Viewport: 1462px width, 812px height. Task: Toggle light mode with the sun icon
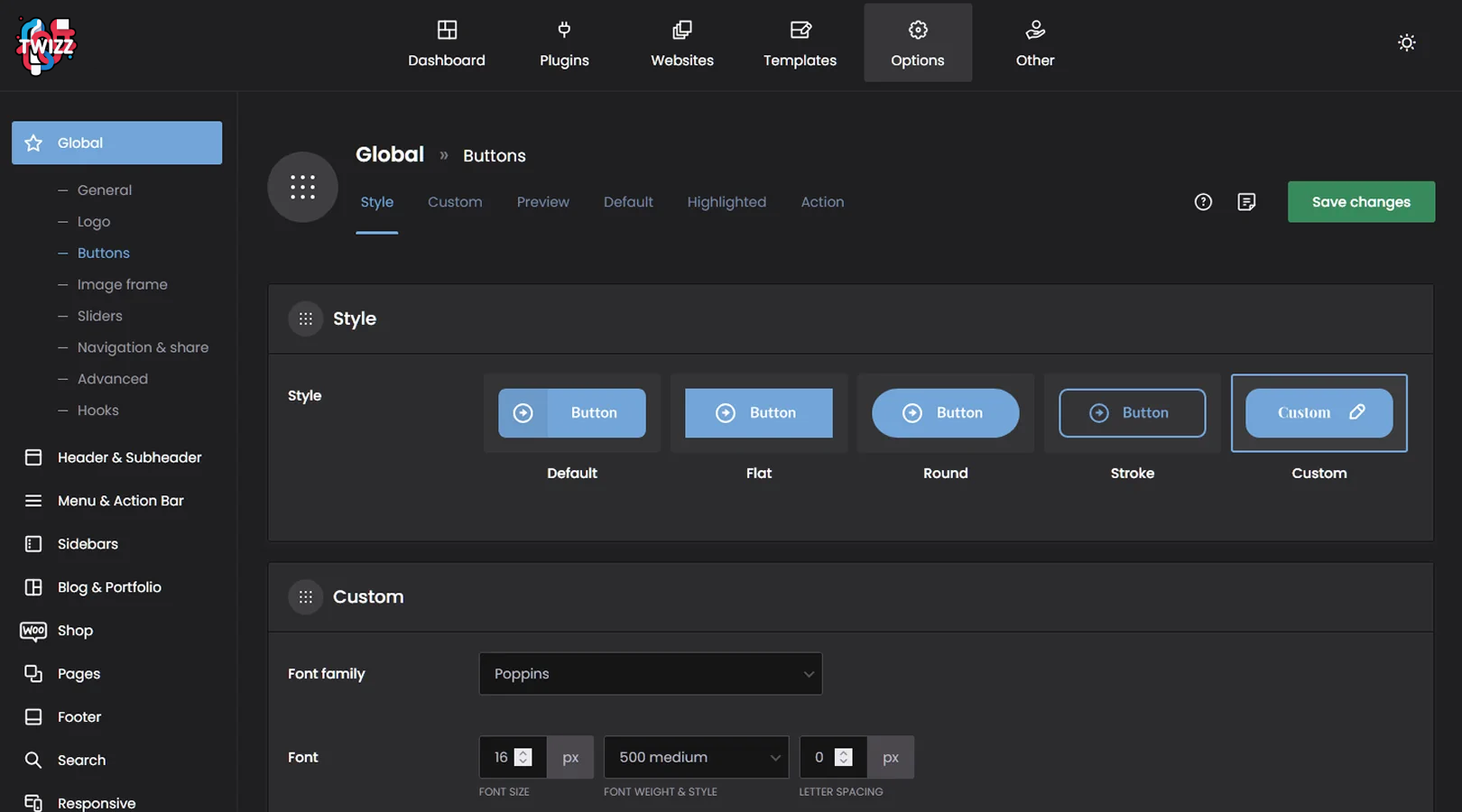[x=1406, y=42]
